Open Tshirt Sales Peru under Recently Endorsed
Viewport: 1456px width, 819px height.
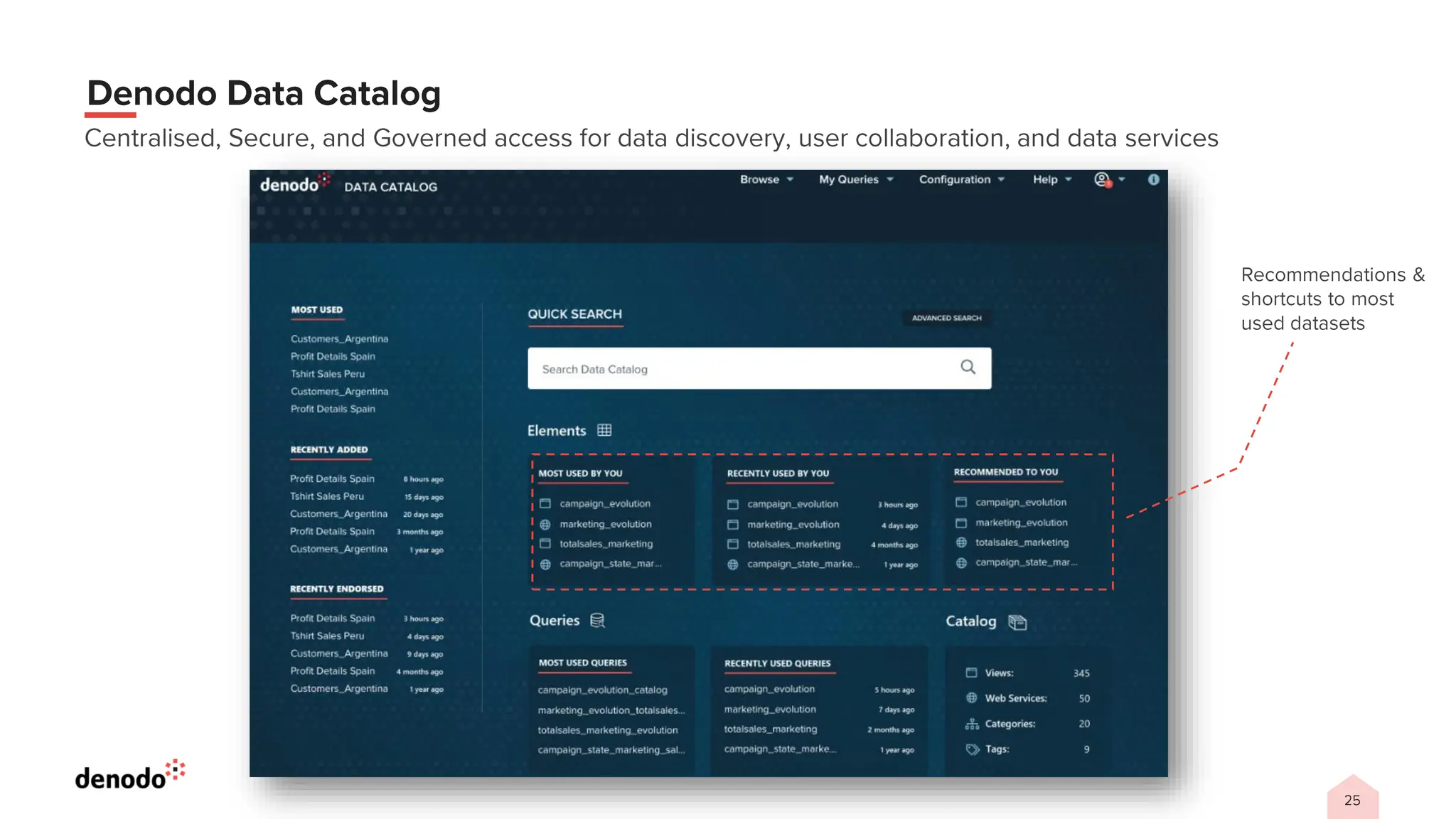(x=327, y=636)
